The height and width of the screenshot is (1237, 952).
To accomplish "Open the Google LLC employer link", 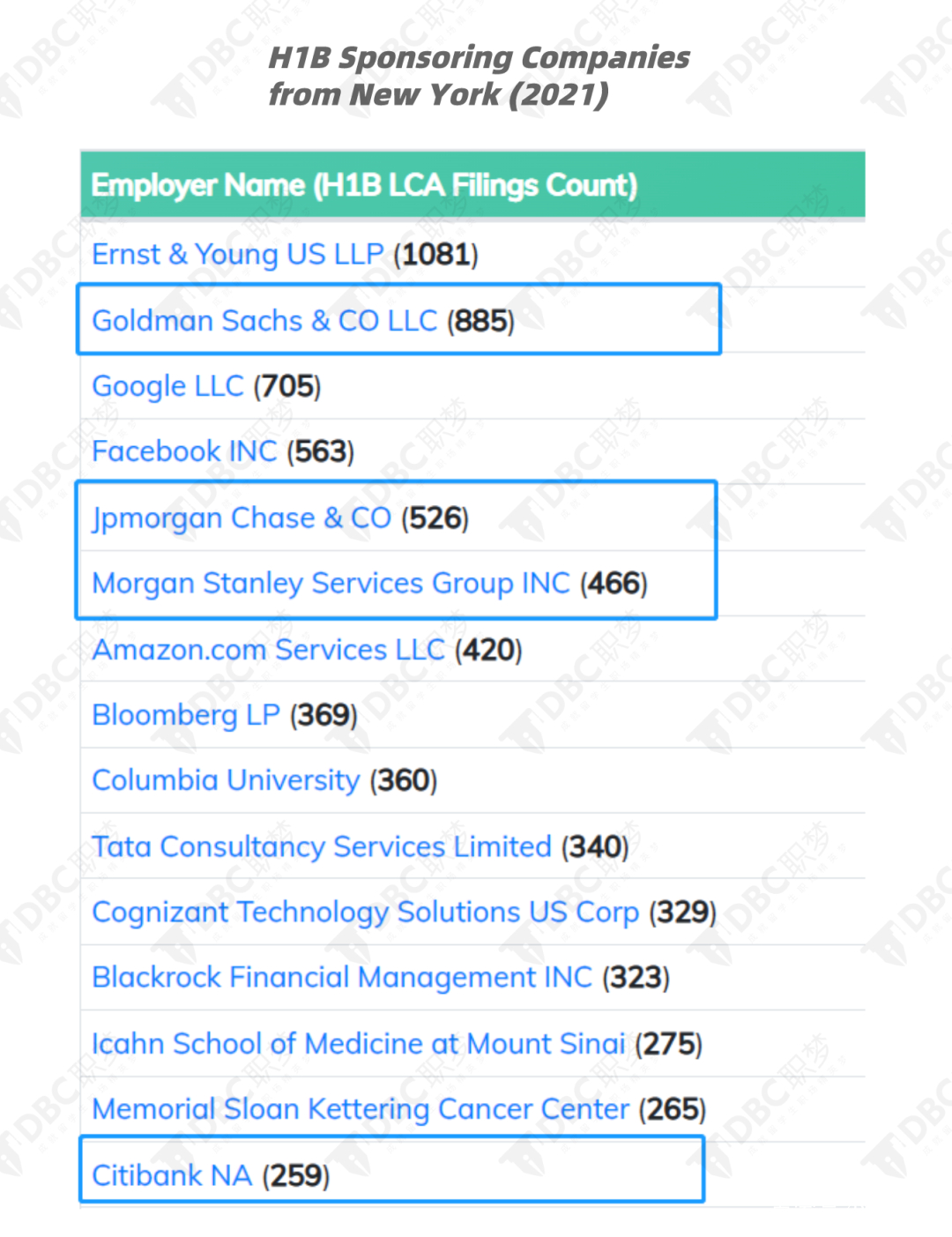I will pos(167,386).
